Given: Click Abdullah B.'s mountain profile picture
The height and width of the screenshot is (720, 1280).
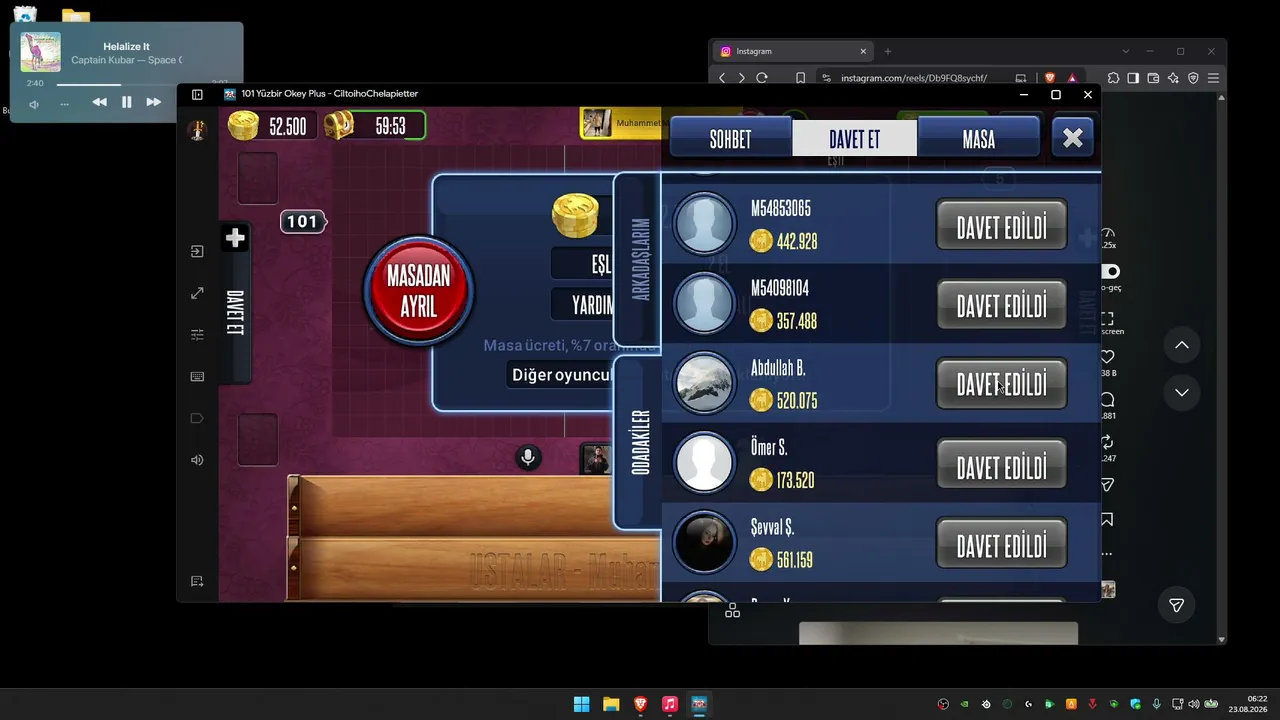Looking at the screenshot, I should (x=704, y=384).
